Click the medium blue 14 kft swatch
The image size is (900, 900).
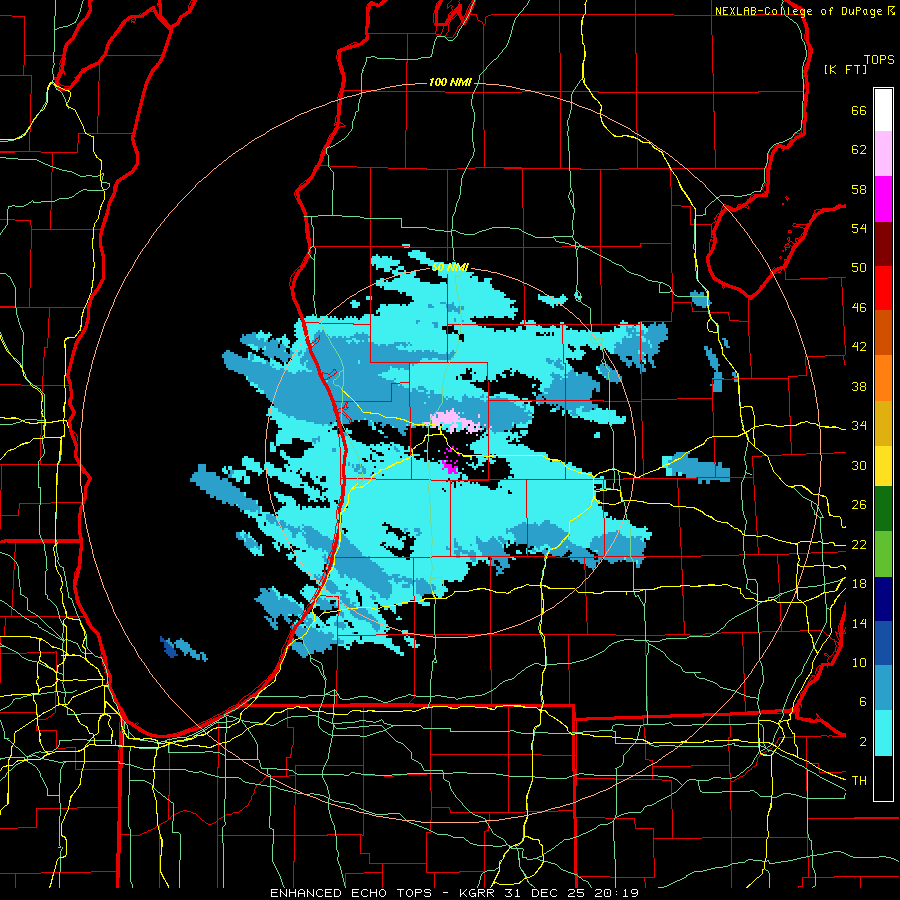[x=883, y=643]
